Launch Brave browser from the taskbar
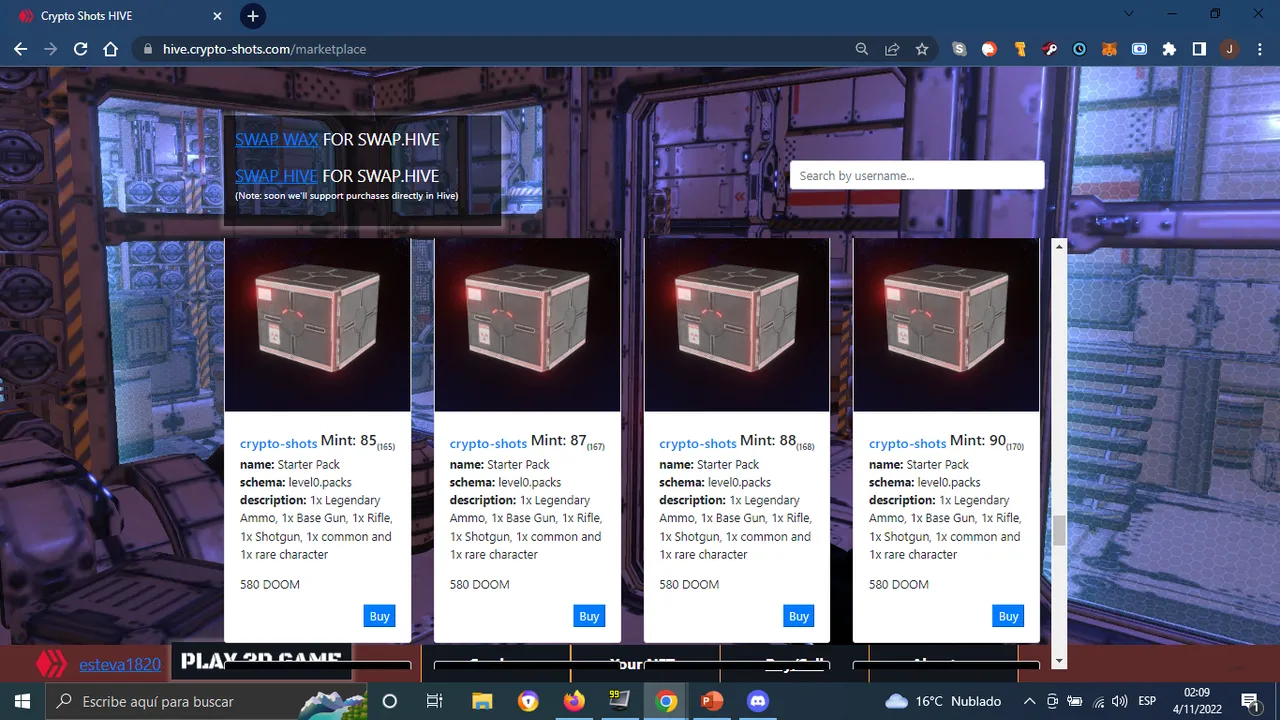The width and height of the screenshot is (1280, 720). pyautogui.click(x=528, y=701)
